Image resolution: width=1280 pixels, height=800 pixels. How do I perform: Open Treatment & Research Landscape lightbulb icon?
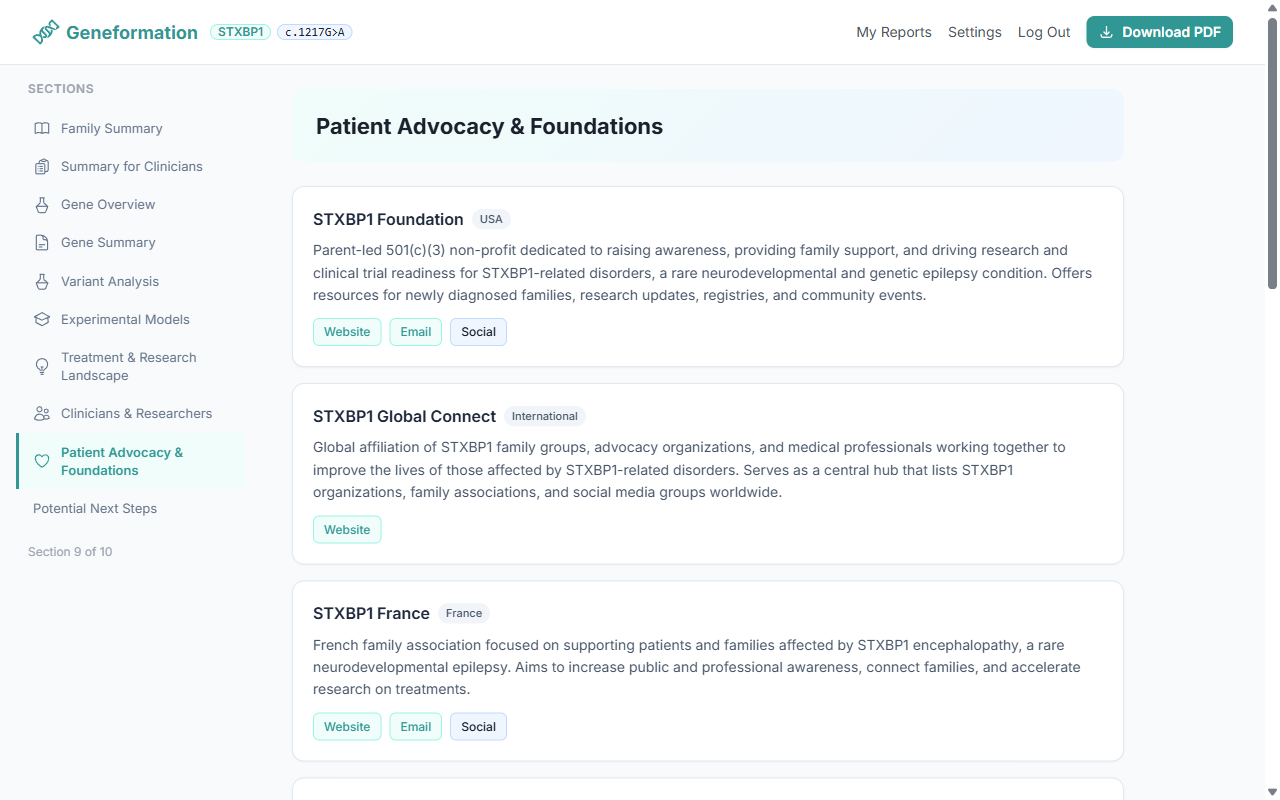pos(41,366)
